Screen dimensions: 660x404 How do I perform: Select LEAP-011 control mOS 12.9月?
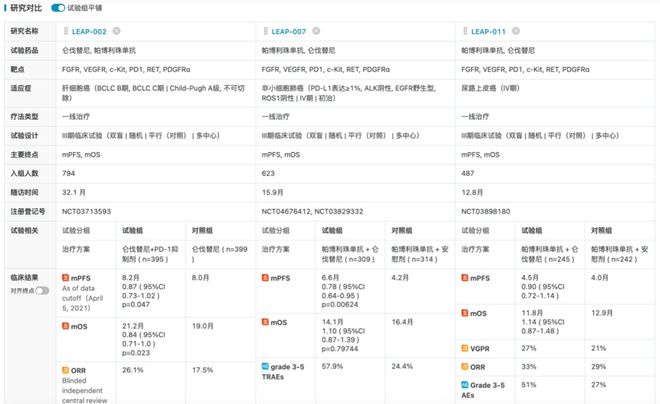[602, 313]
